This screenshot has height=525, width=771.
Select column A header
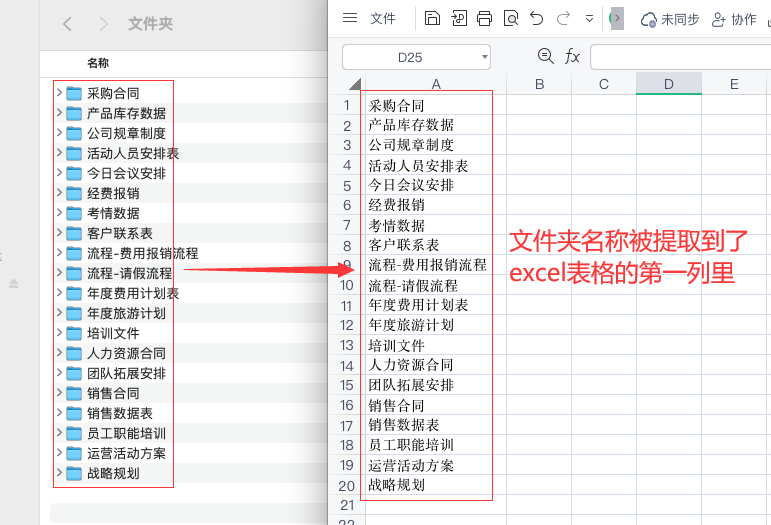(x=436, y=84)
